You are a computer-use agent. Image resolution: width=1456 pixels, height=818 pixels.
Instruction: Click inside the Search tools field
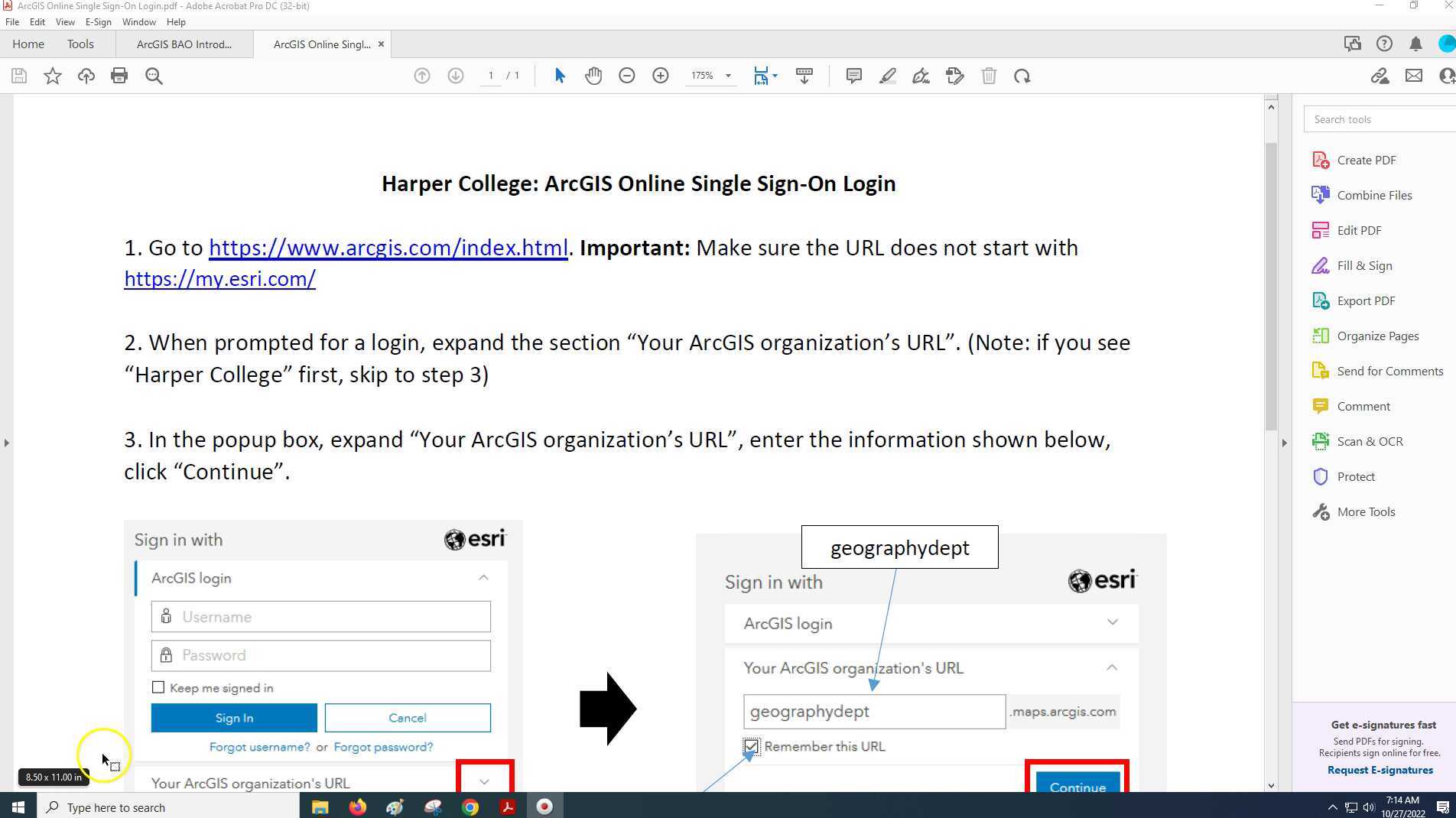click(x=1376, y=118)
